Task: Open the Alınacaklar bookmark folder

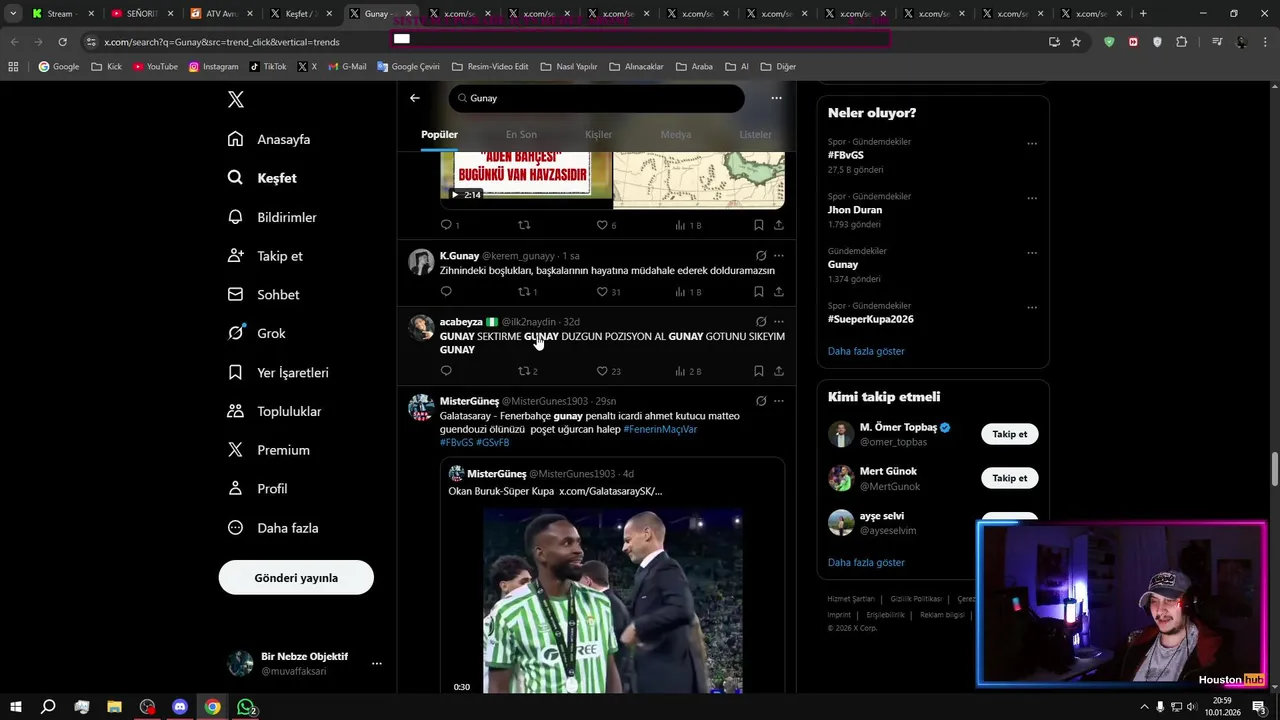Action: pyautogui.click(x=636, y=66)
